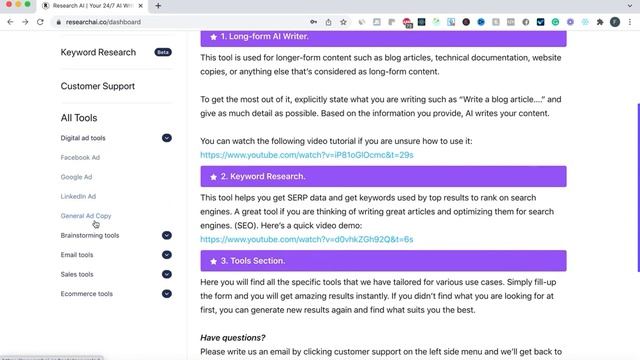Click the '3. Tools Section.' purple banner

383,261
